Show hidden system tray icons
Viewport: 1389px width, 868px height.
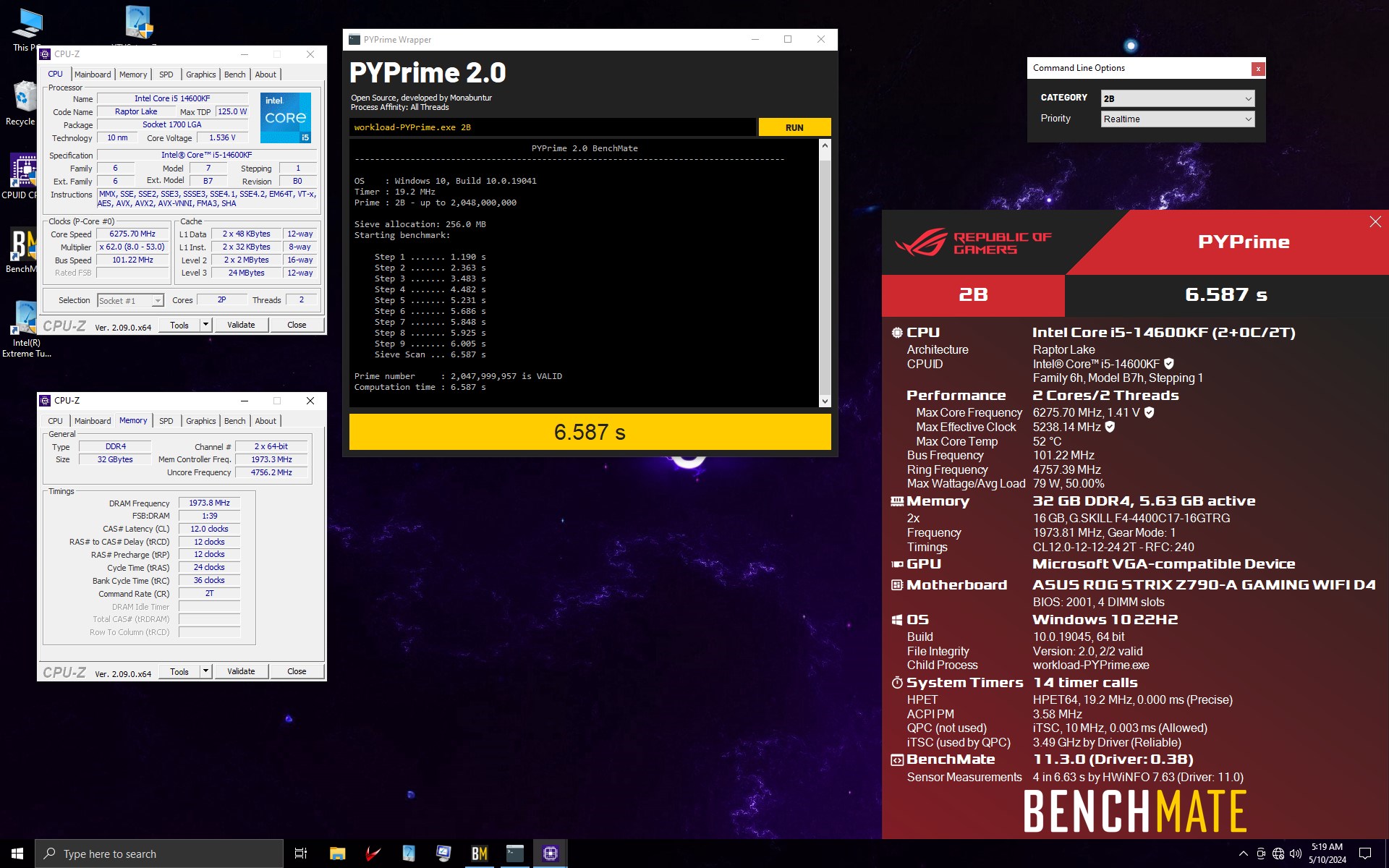[x=1243, y=854]
